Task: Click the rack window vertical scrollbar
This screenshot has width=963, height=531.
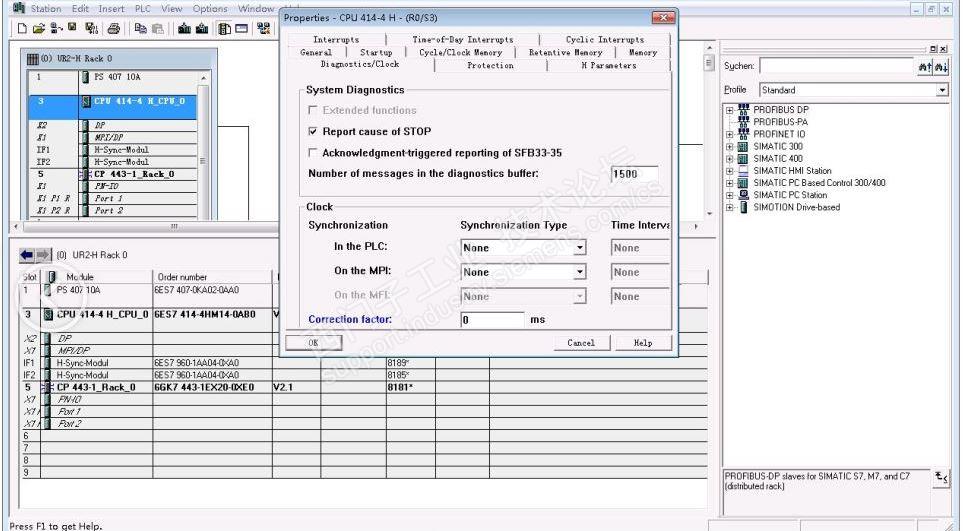Action: pyautogui.click(x=203, y=145)
